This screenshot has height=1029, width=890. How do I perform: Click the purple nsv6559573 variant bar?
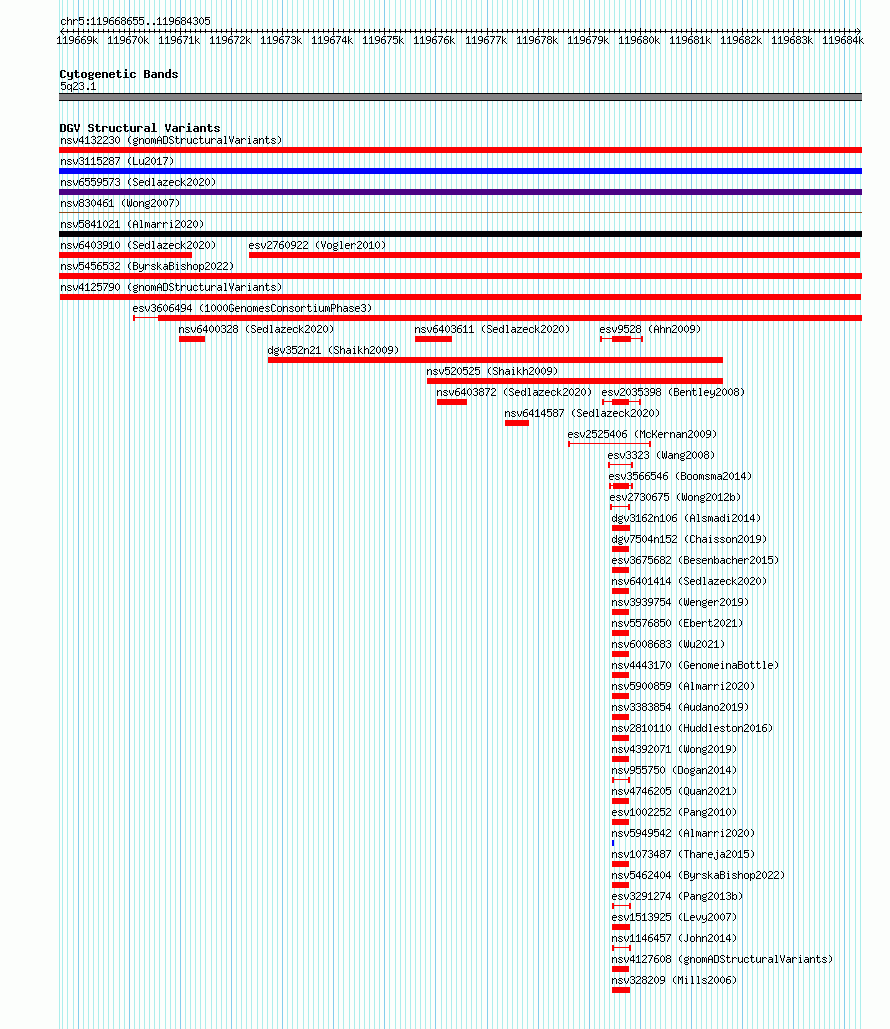point(460,192)
